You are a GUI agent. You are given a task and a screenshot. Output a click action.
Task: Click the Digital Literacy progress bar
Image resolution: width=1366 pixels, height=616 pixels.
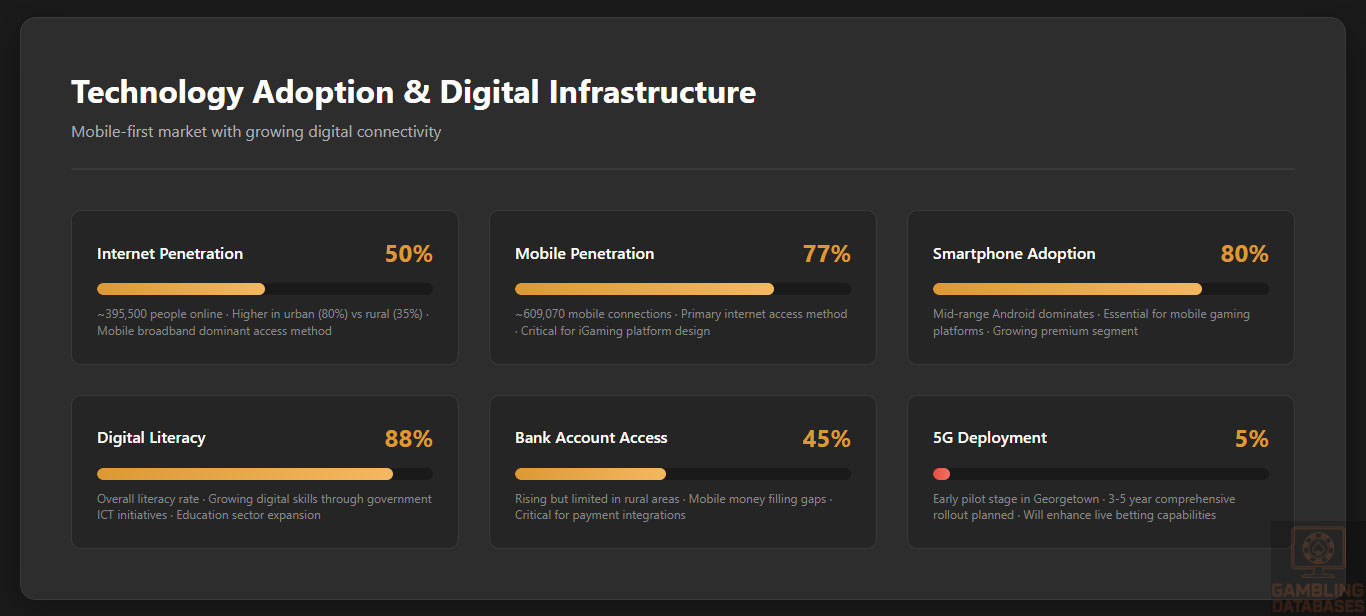coord(265,474)
